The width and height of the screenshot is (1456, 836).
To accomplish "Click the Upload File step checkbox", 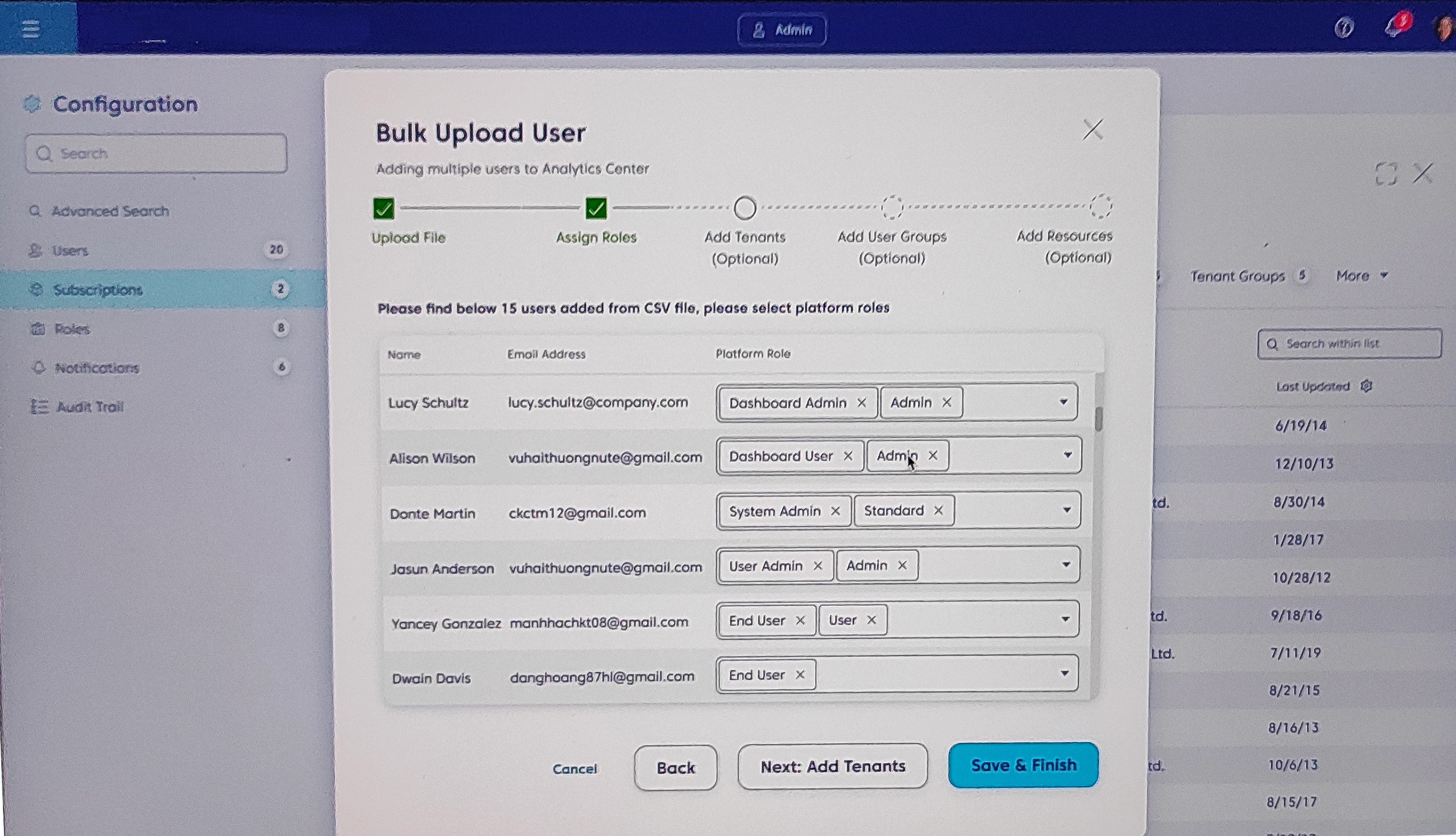I will tap(383, 208).
